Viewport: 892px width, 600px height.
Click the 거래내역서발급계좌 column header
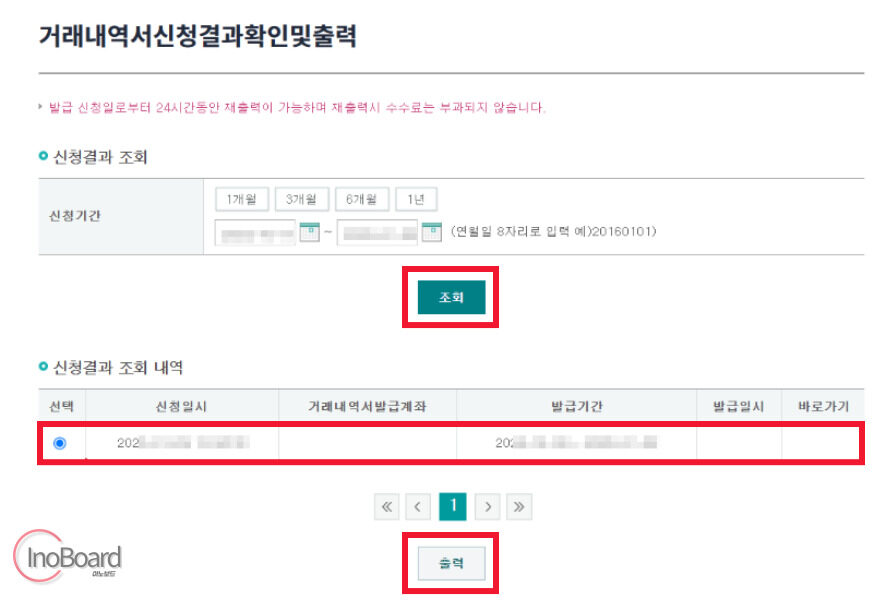tap(367, 406)
